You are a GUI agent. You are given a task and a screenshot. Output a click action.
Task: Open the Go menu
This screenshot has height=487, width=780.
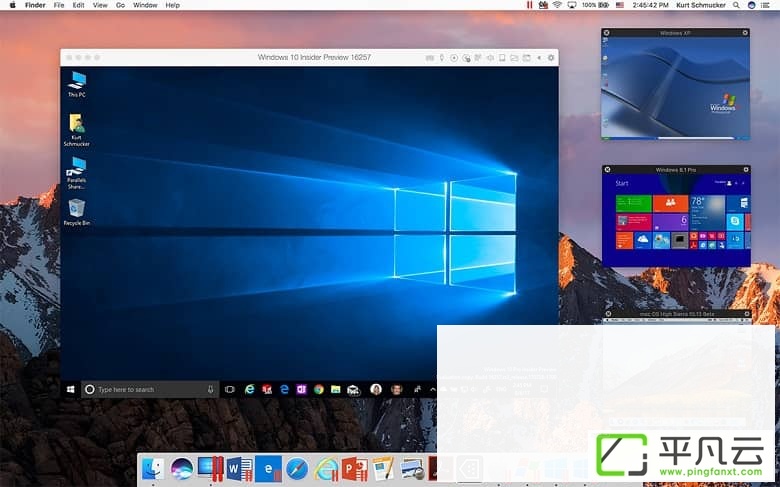point(120,5)
